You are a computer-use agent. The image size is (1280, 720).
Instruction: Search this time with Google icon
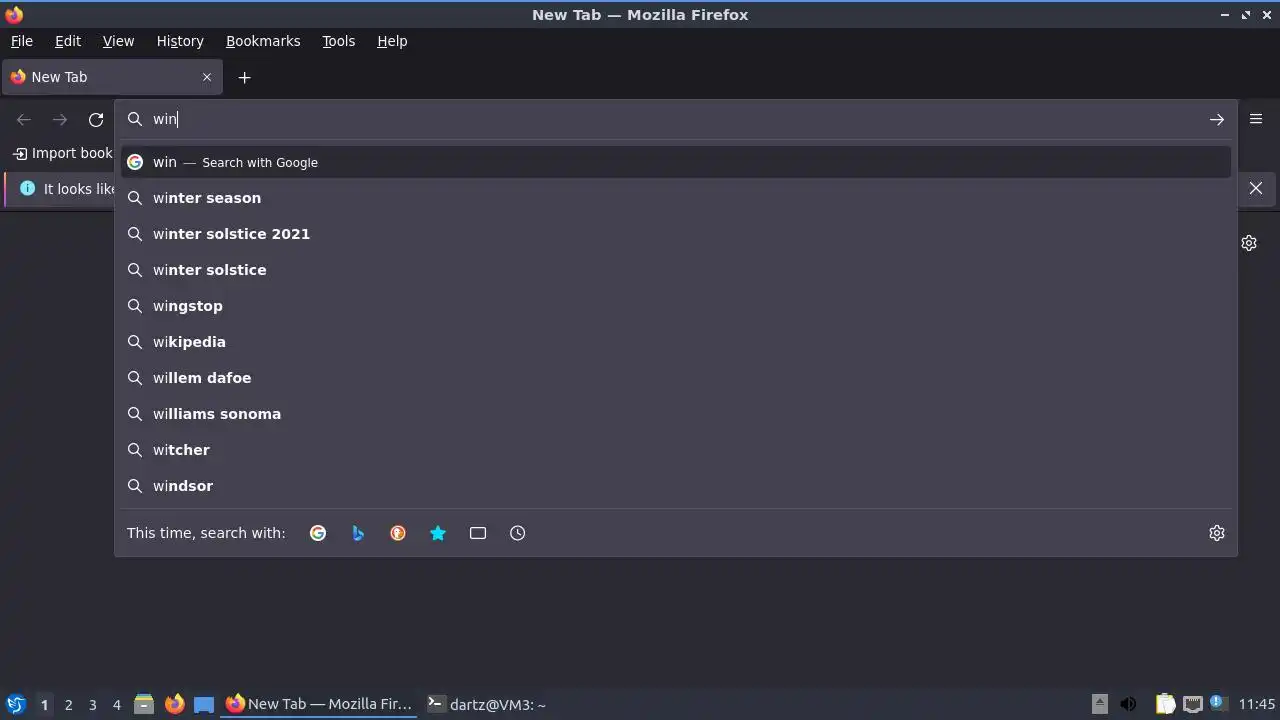pyautogui.click(x=318, y=533)
